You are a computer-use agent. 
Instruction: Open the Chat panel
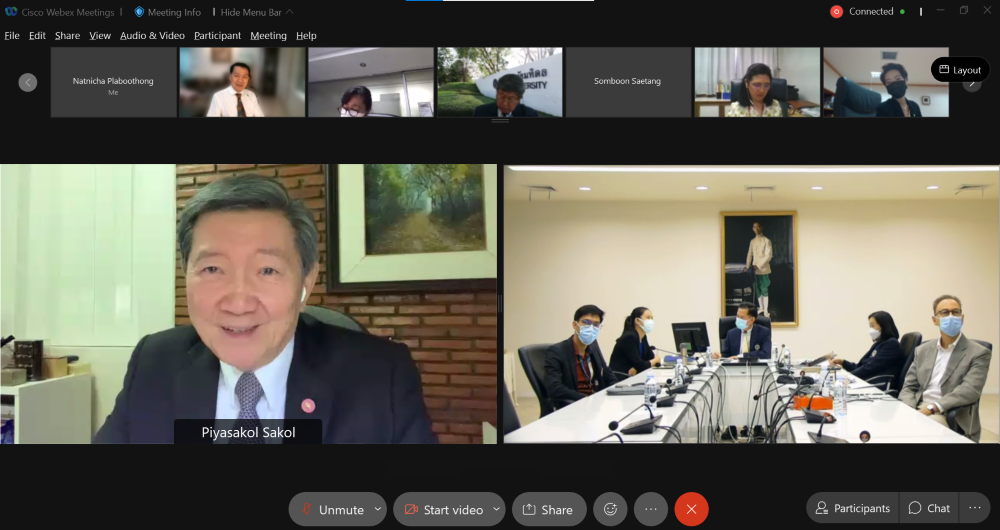coord(929,508)
